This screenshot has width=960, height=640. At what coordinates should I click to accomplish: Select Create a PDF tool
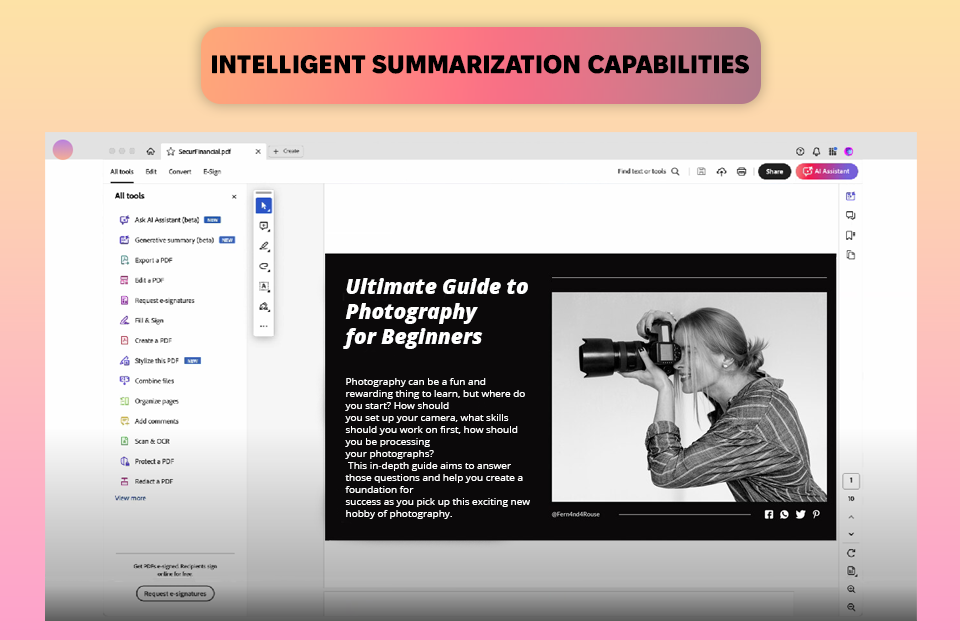pyautogui.click(x=146, y=341)
